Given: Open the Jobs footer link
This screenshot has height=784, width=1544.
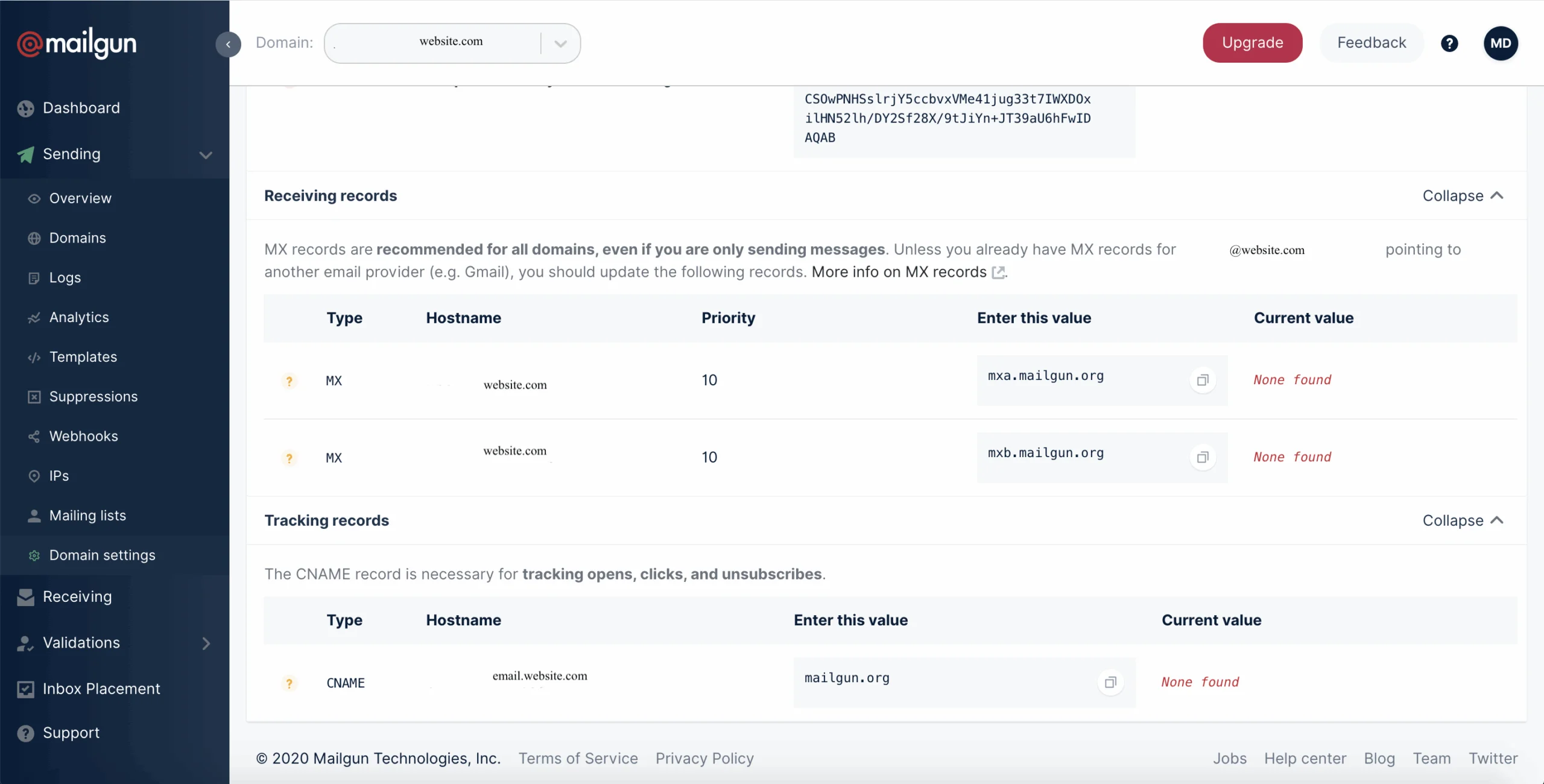Looking at the screenshot, I should point(1229,759).
